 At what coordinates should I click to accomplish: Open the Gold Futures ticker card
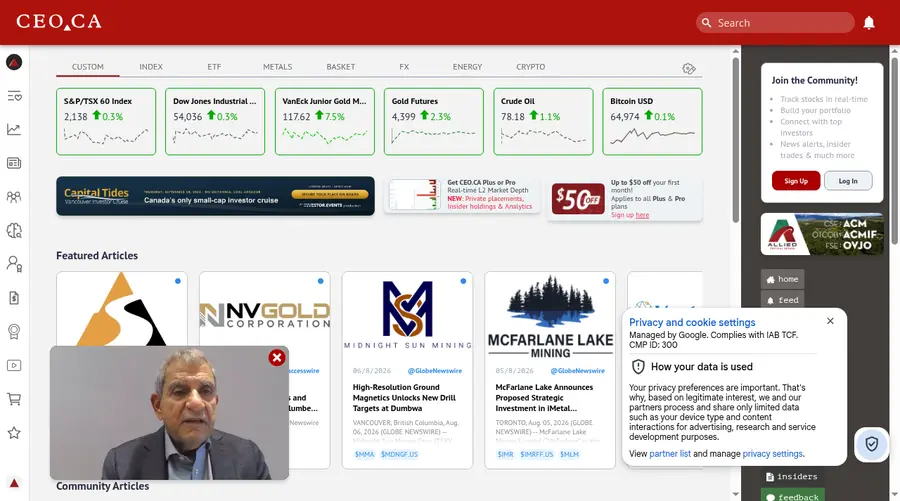pyautogui.click(x=434, y=121)
